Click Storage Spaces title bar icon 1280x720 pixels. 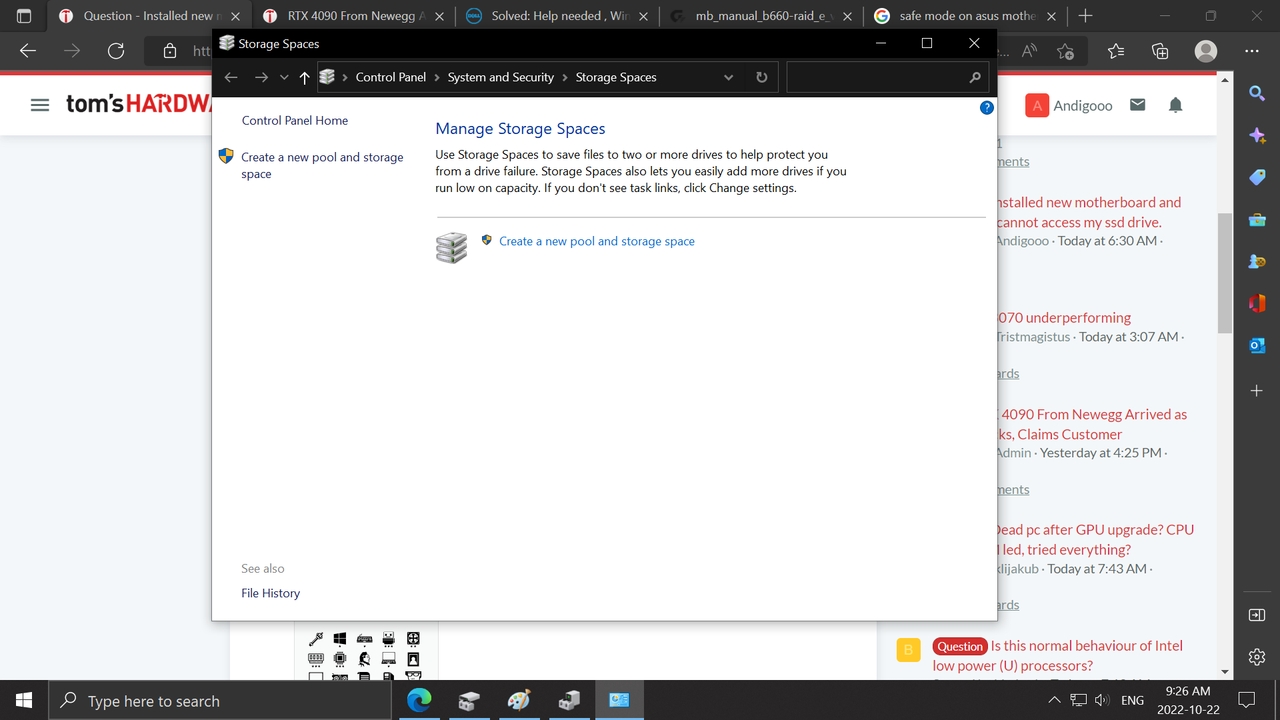(226, 43)
